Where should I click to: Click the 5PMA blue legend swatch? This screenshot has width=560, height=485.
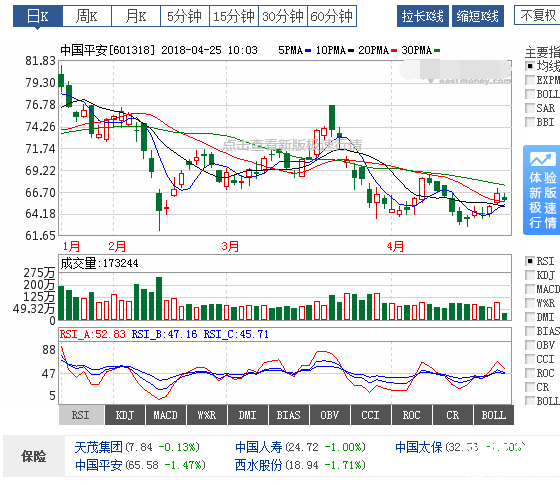[308, 51]
